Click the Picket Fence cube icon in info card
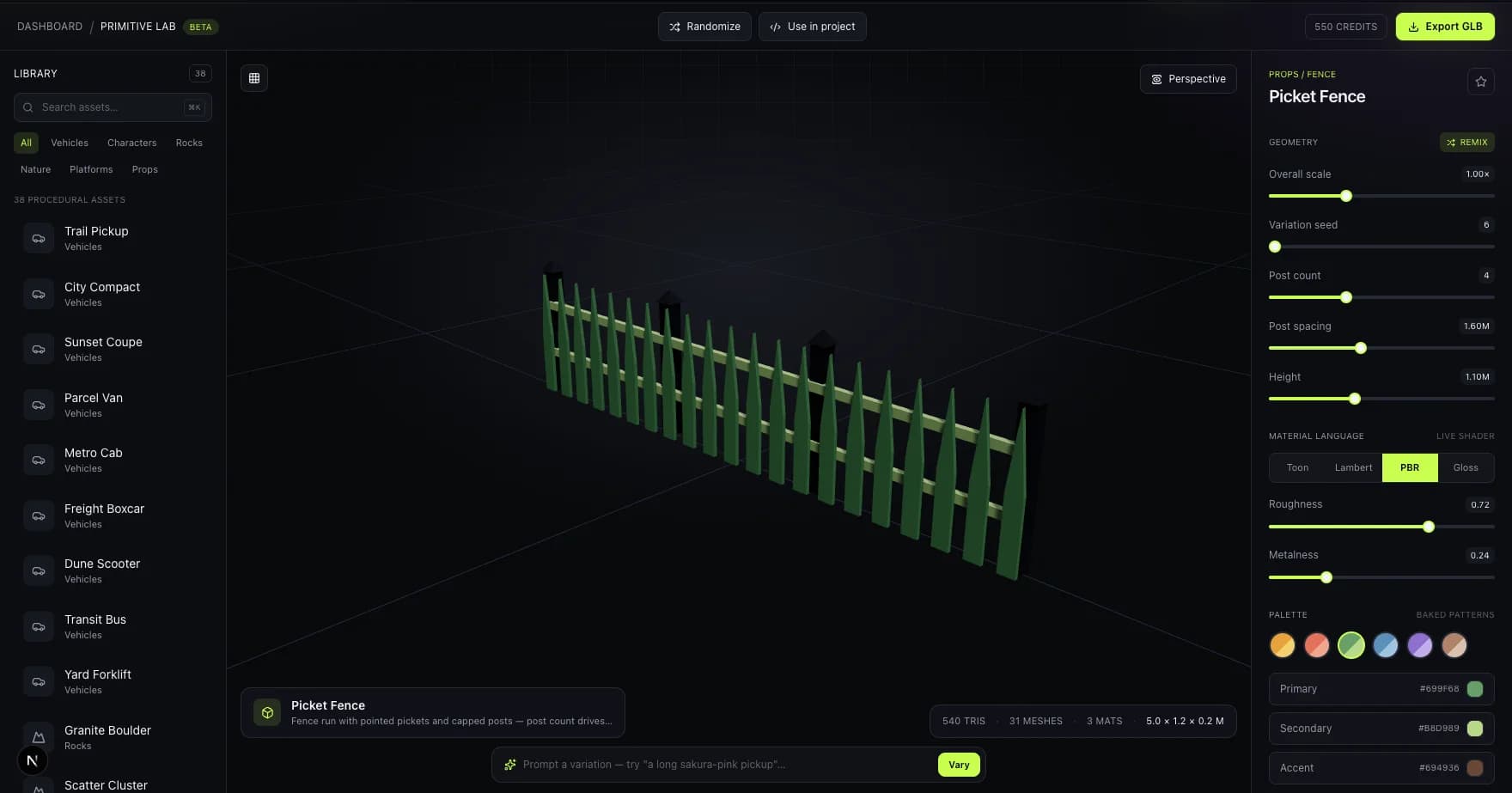This screenshot has width=1512, height=793. pos(267,712)
